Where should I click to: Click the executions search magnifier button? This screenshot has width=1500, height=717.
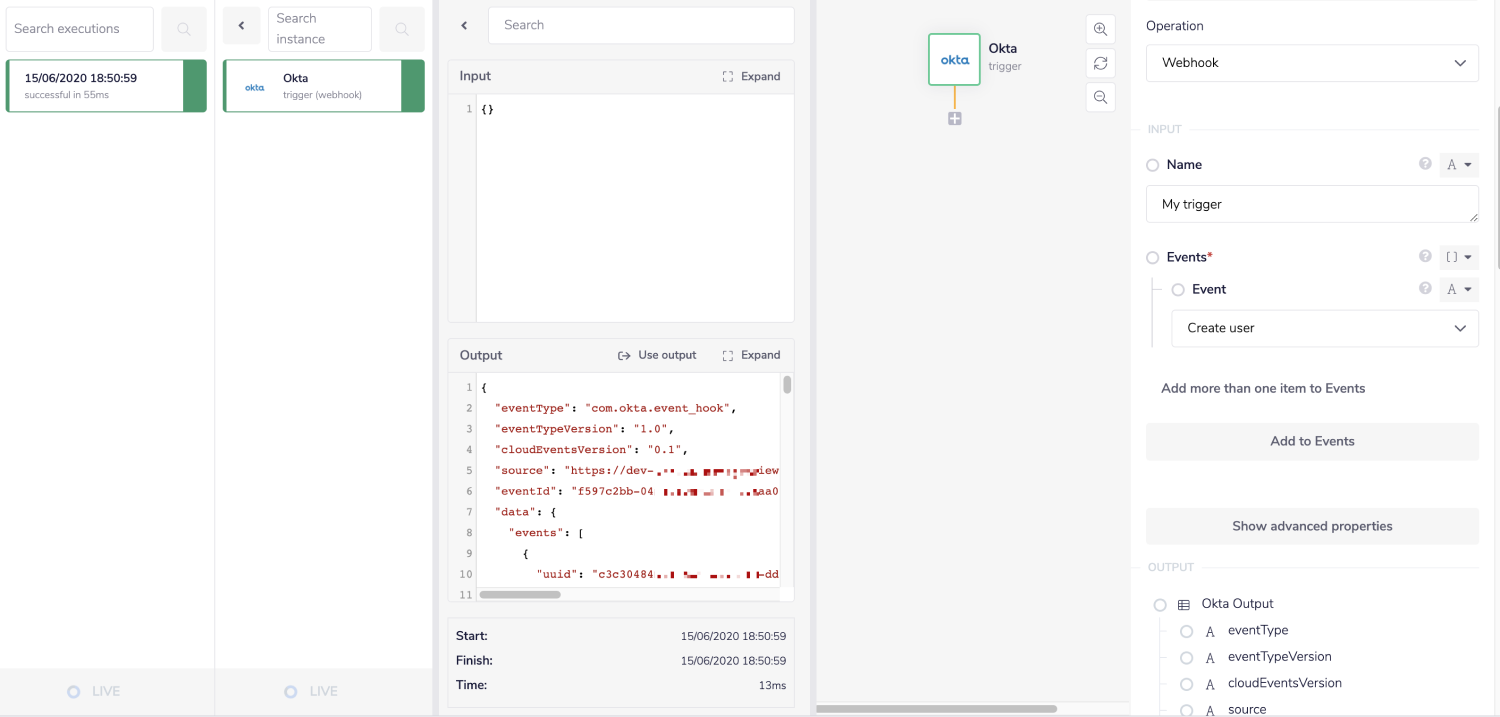point(184,30)
